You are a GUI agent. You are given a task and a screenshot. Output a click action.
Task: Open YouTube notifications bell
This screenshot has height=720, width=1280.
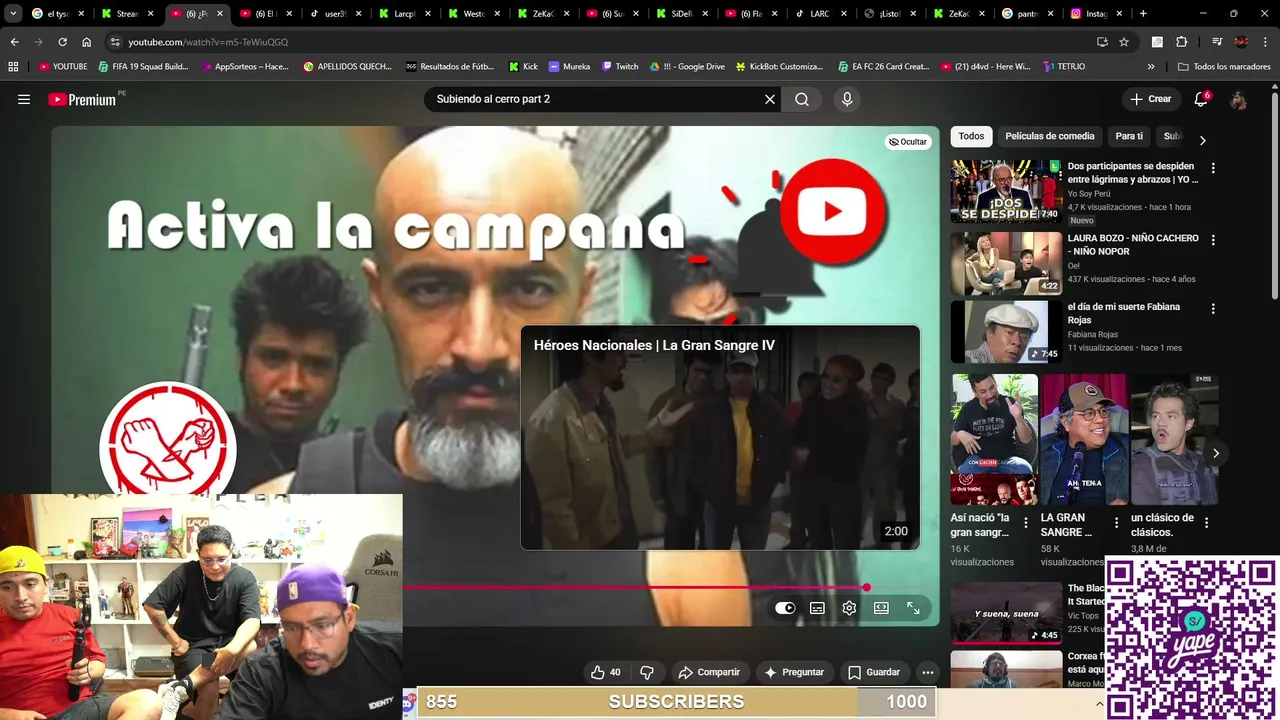click(x=1201, y=99)
